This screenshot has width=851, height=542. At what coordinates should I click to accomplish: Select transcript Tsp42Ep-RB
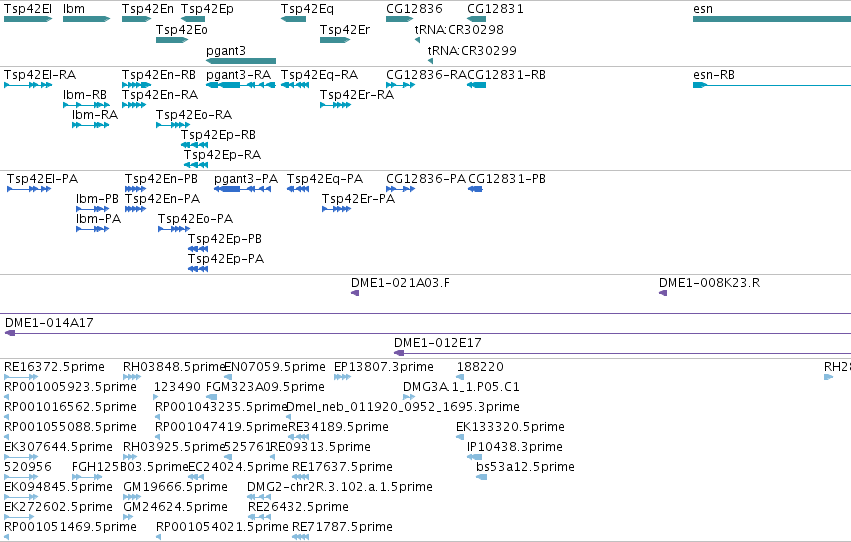click(194, 145)
